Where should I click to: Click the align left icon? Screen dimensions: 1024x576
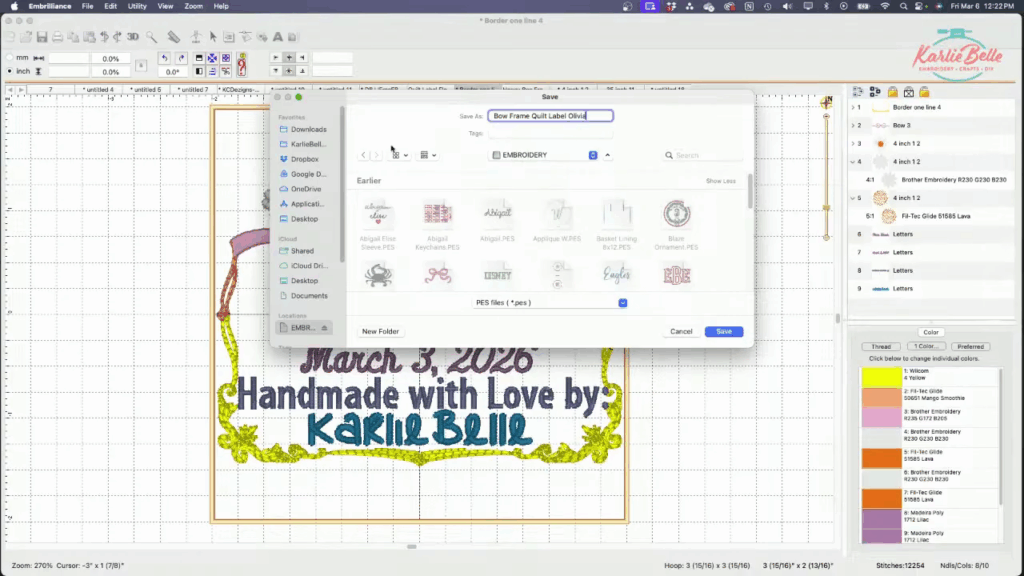click(x=276, y=57)
